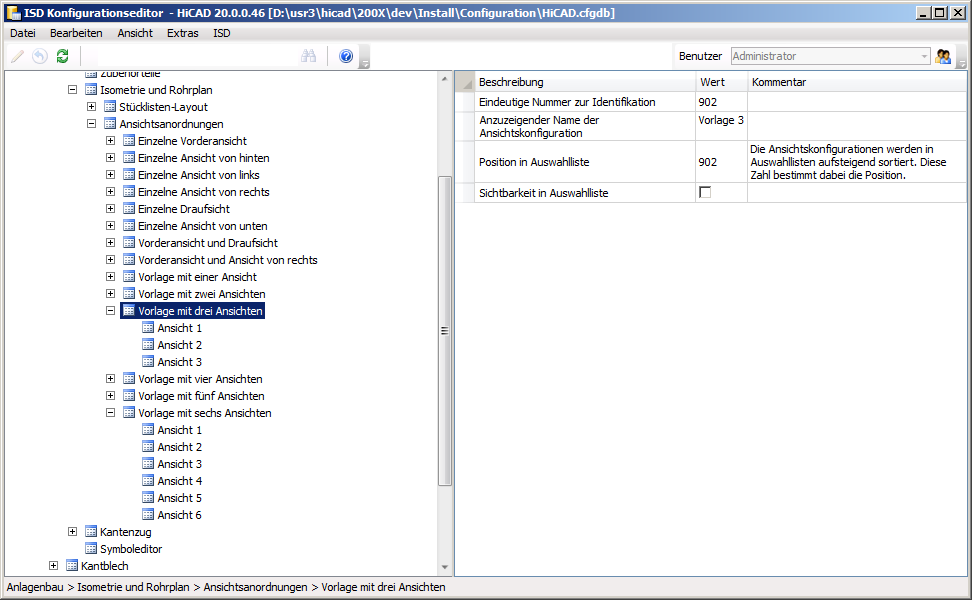Expand Einzelne Vorderansicht node
The width and height of the screenshot is (972, 600).
coord(110,141)
